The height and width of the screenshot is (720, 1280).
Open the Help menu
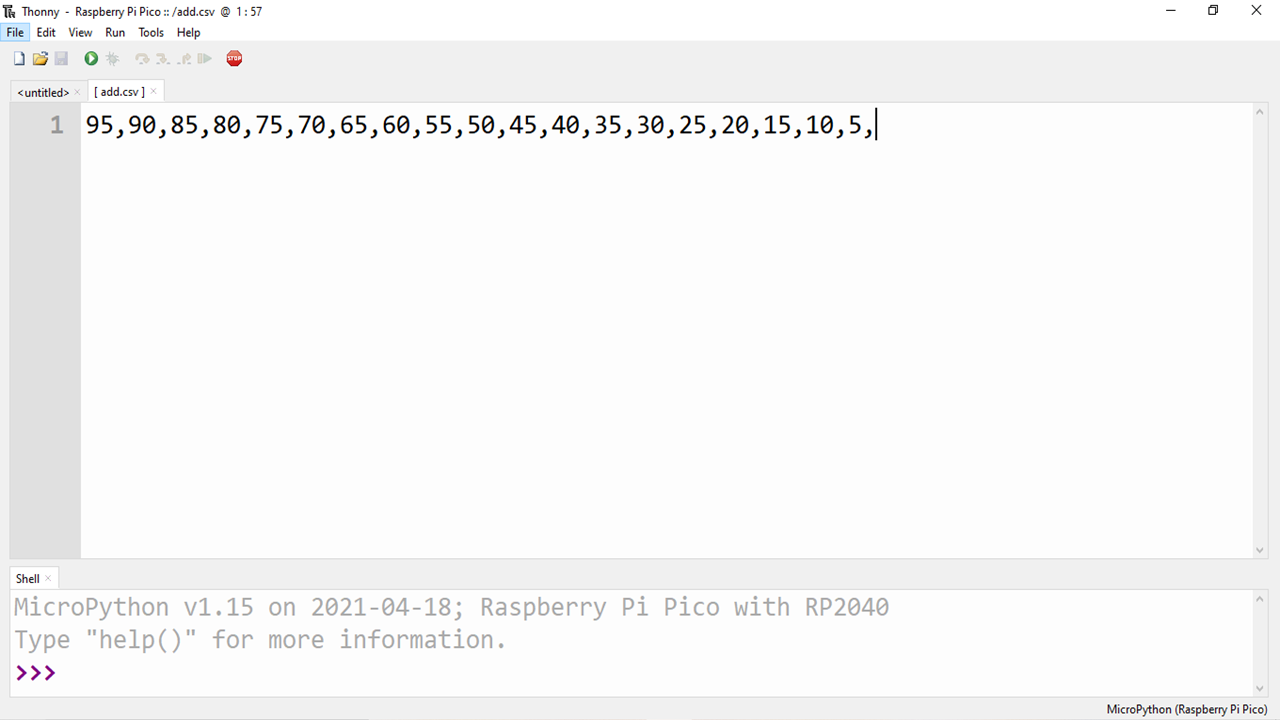click(188, 32)
